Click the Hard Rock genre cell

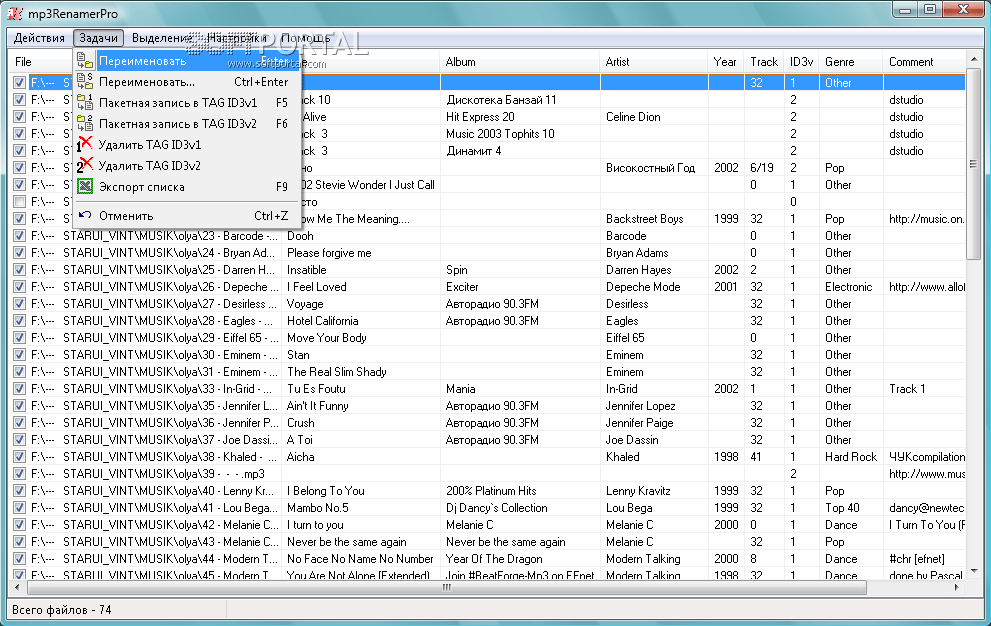851,457
